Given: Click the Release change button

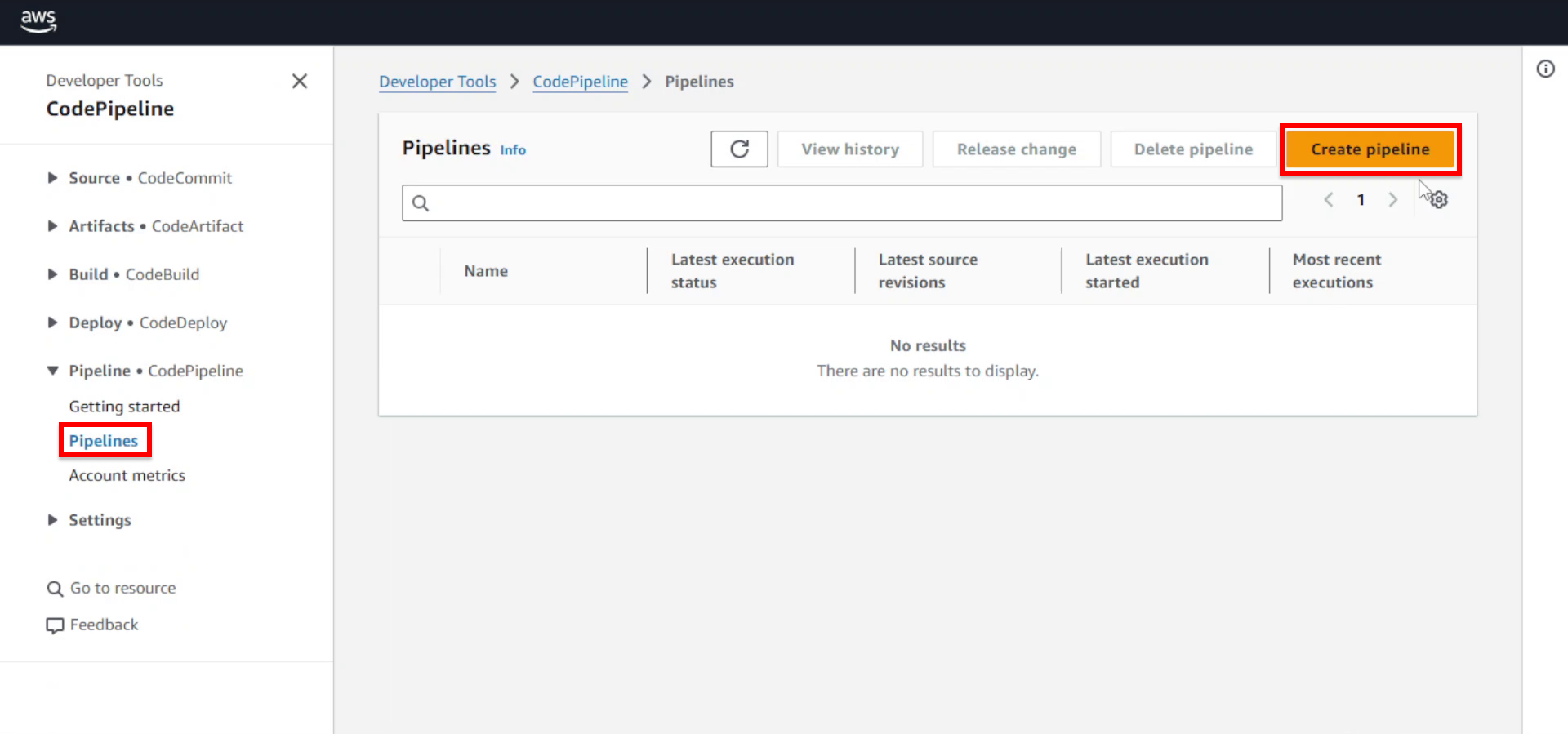Looking at the screenshot, I should pos(1017,149).
